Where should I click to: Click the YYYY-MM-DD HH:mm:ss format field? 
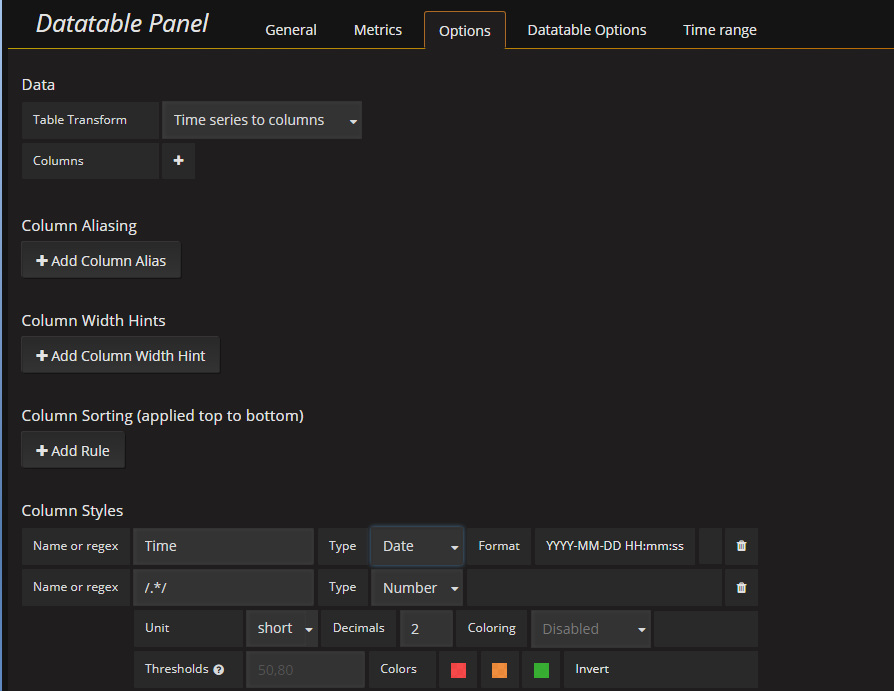click(614, 546)
